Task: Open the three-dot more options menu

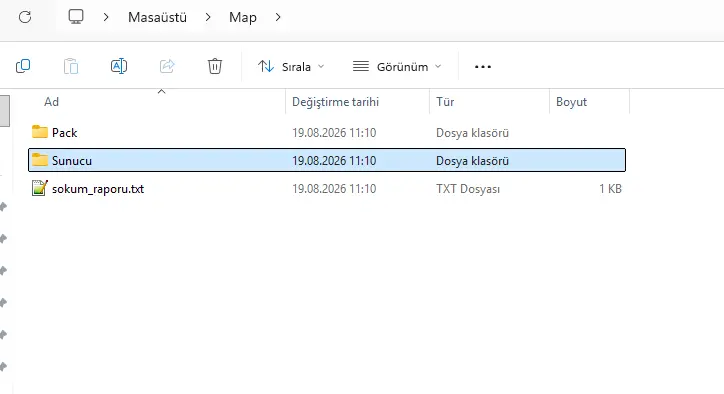Action: coord(483,67)
